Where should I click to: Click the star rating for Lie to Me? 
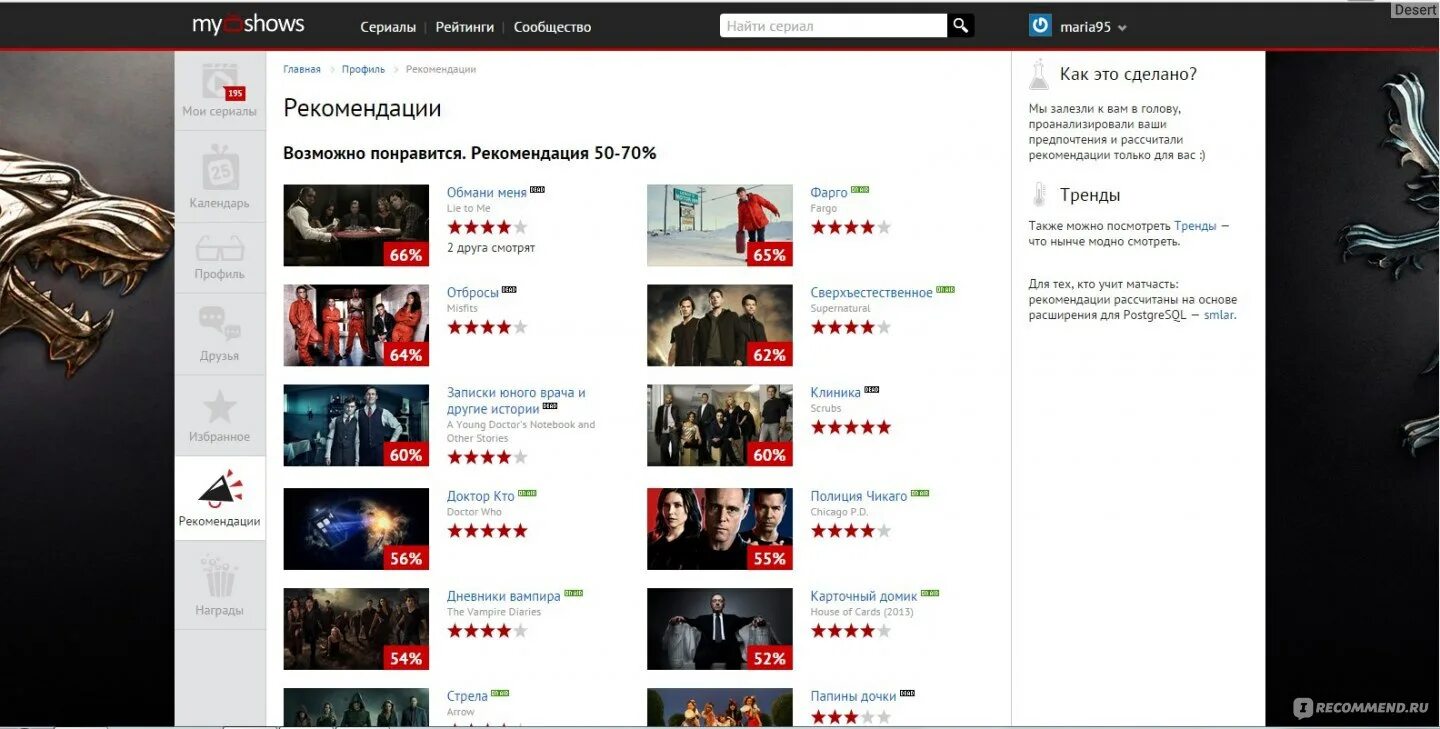click(x=487, y=227)
